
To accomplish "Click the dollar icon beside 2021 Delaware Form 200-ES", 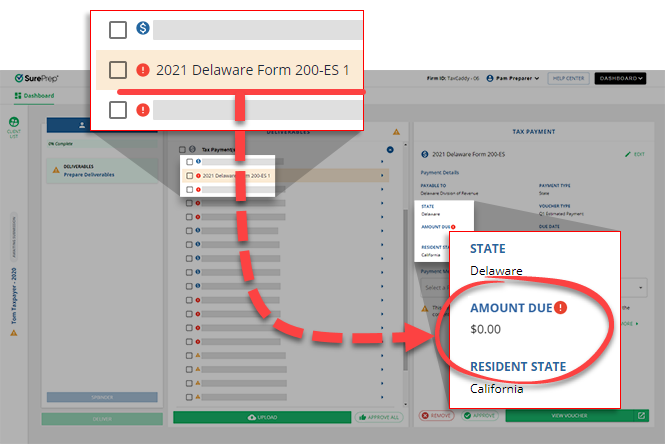I will pyautogui.click(x=425, y=154).
